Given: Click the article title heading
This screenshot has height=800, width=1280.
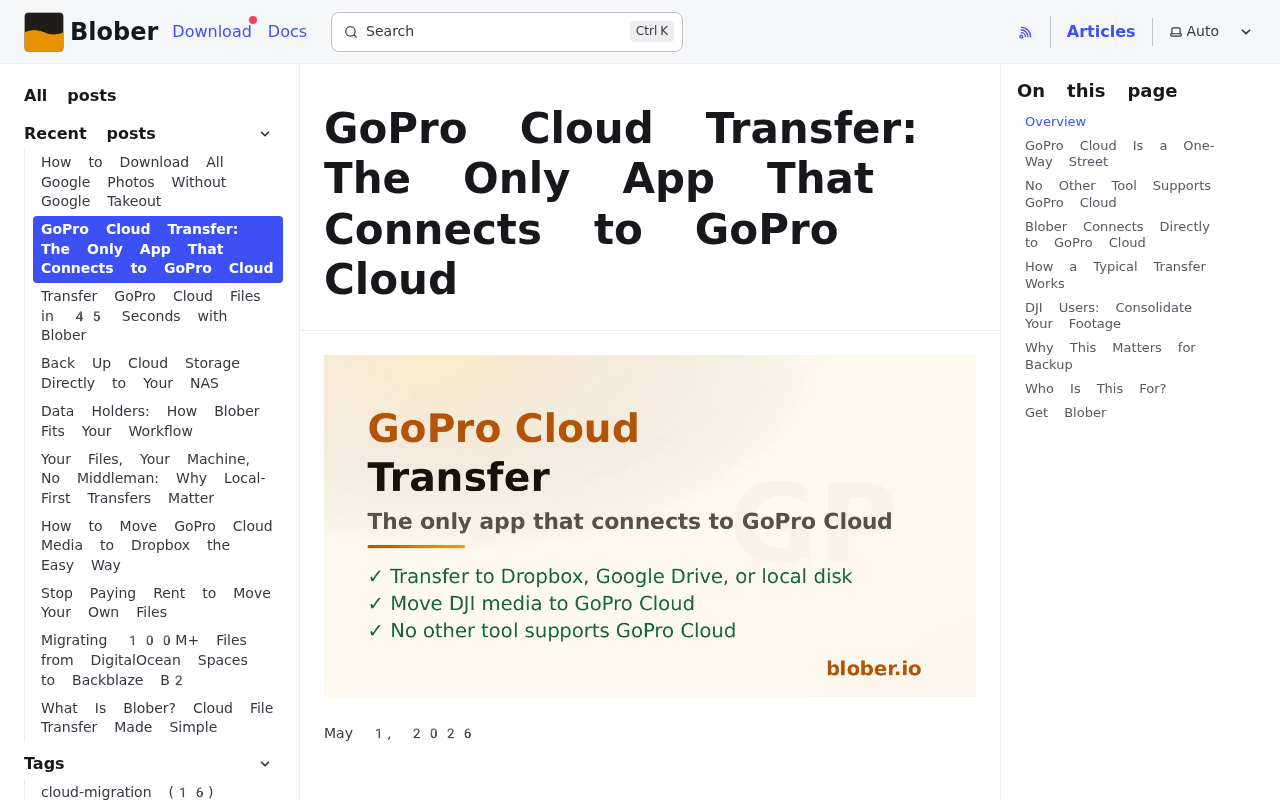Looking at the screenshot, I should (x=621, y=203).
